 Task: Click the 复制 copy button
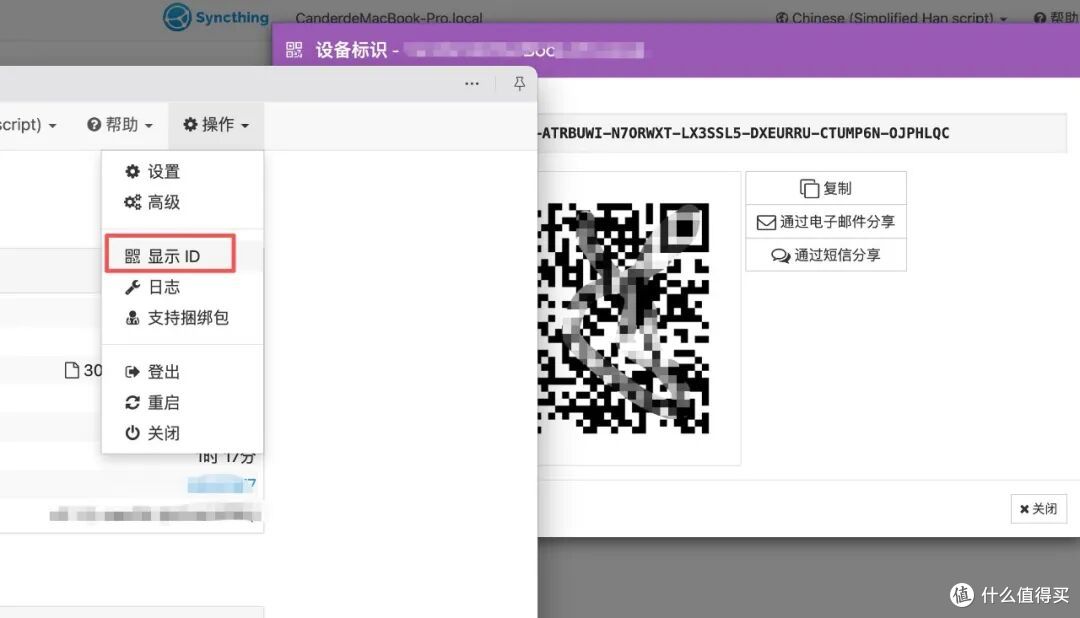[x=825, y=188]
